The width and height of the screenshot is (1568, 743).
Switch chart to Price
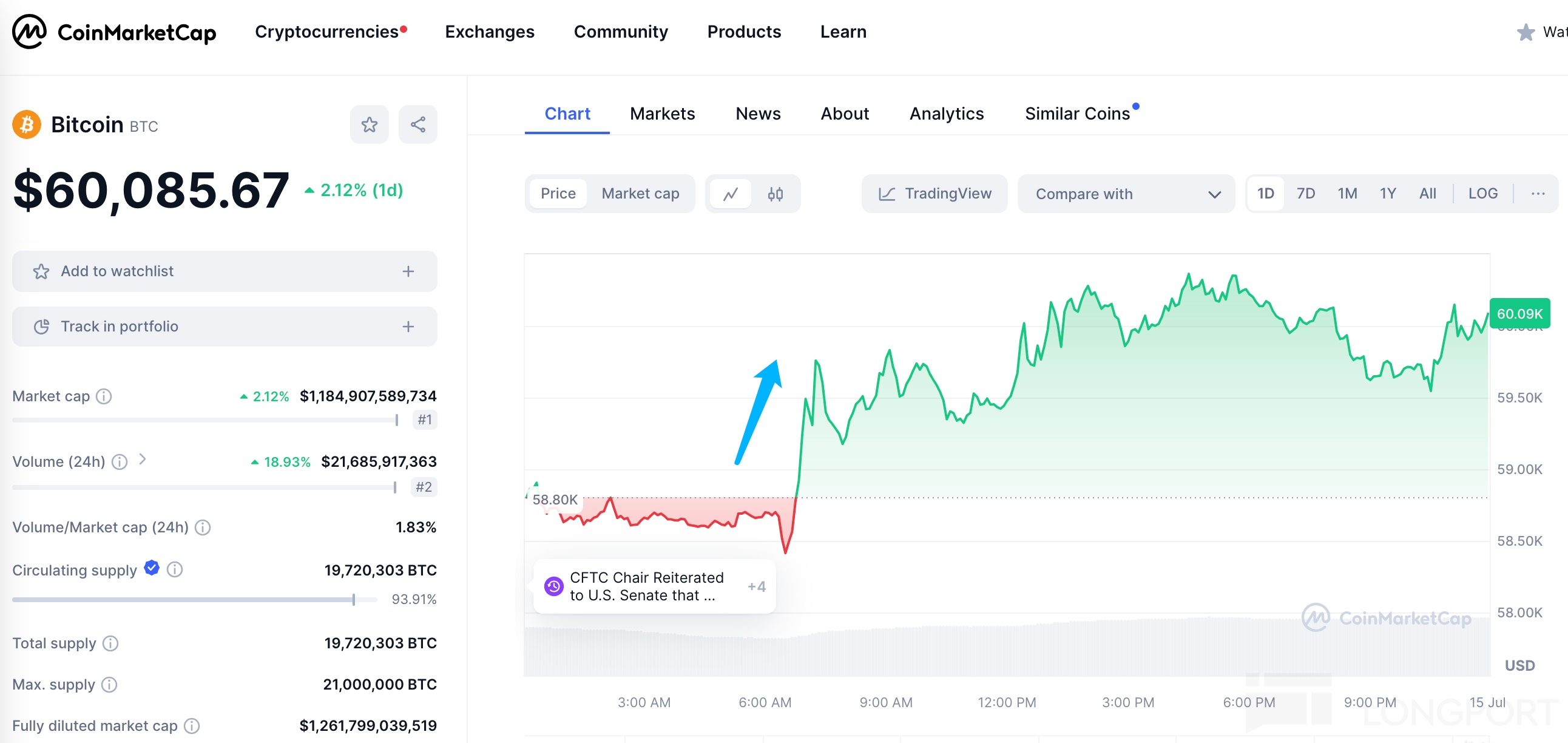tap(558, 194)
